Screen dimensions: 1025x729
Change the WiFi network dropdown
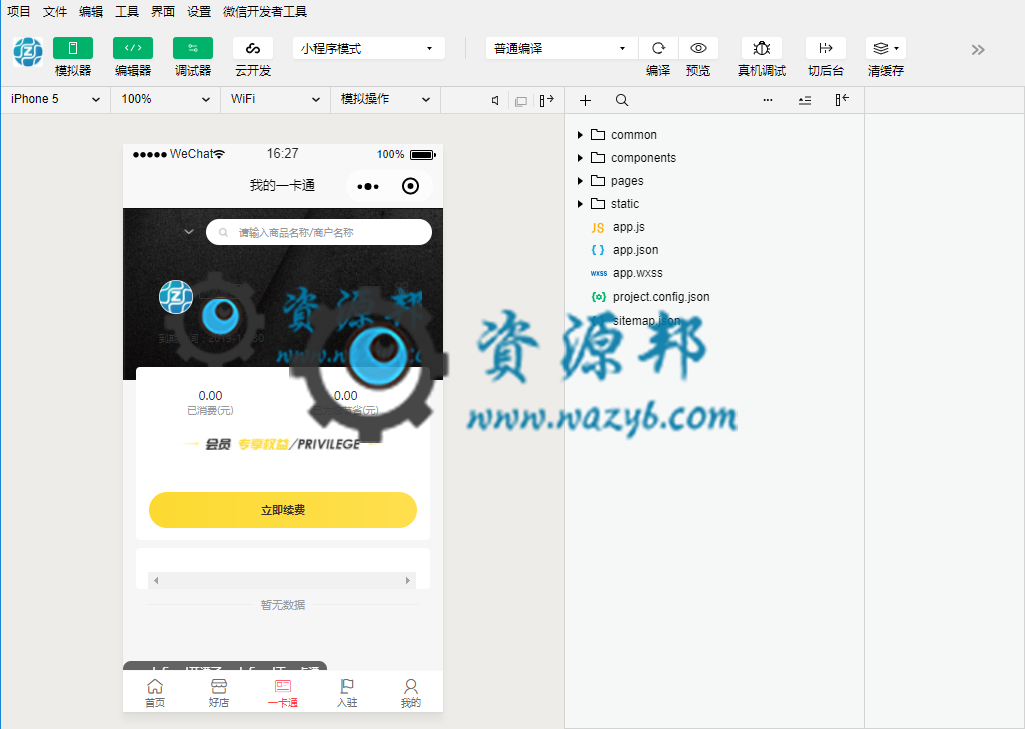click(x=275, y=99)
